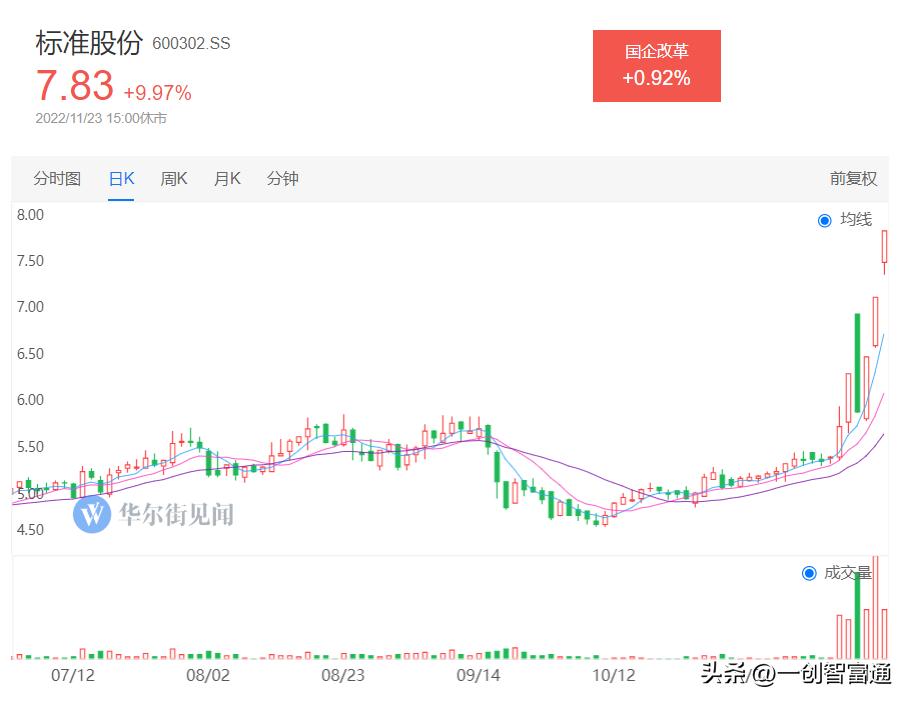
Task: Click the 07/12 date axis label
Action: [71, 675]
